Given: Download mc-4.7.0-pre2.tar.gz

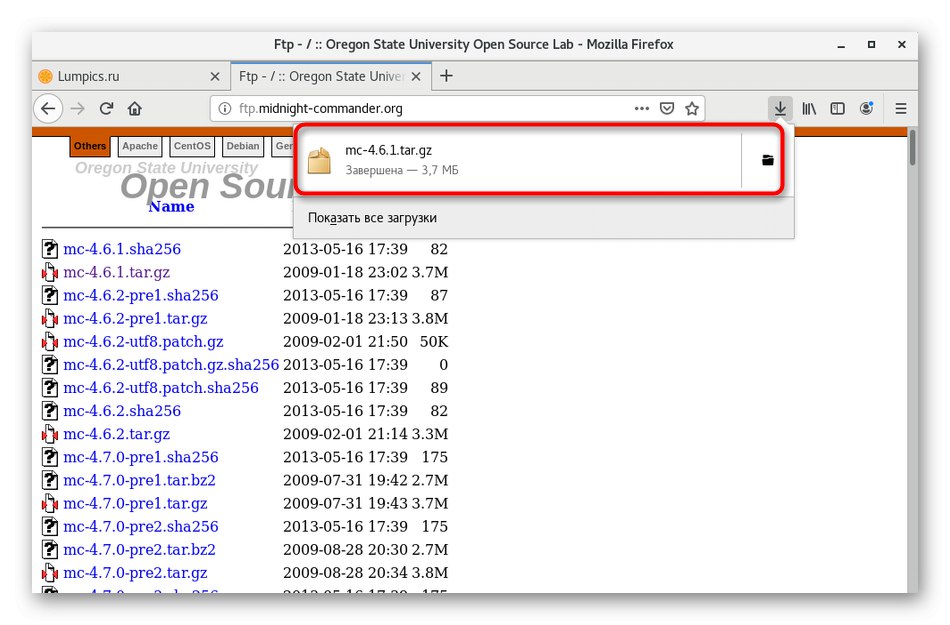Looking at the screenshot, I should point(135,572).
